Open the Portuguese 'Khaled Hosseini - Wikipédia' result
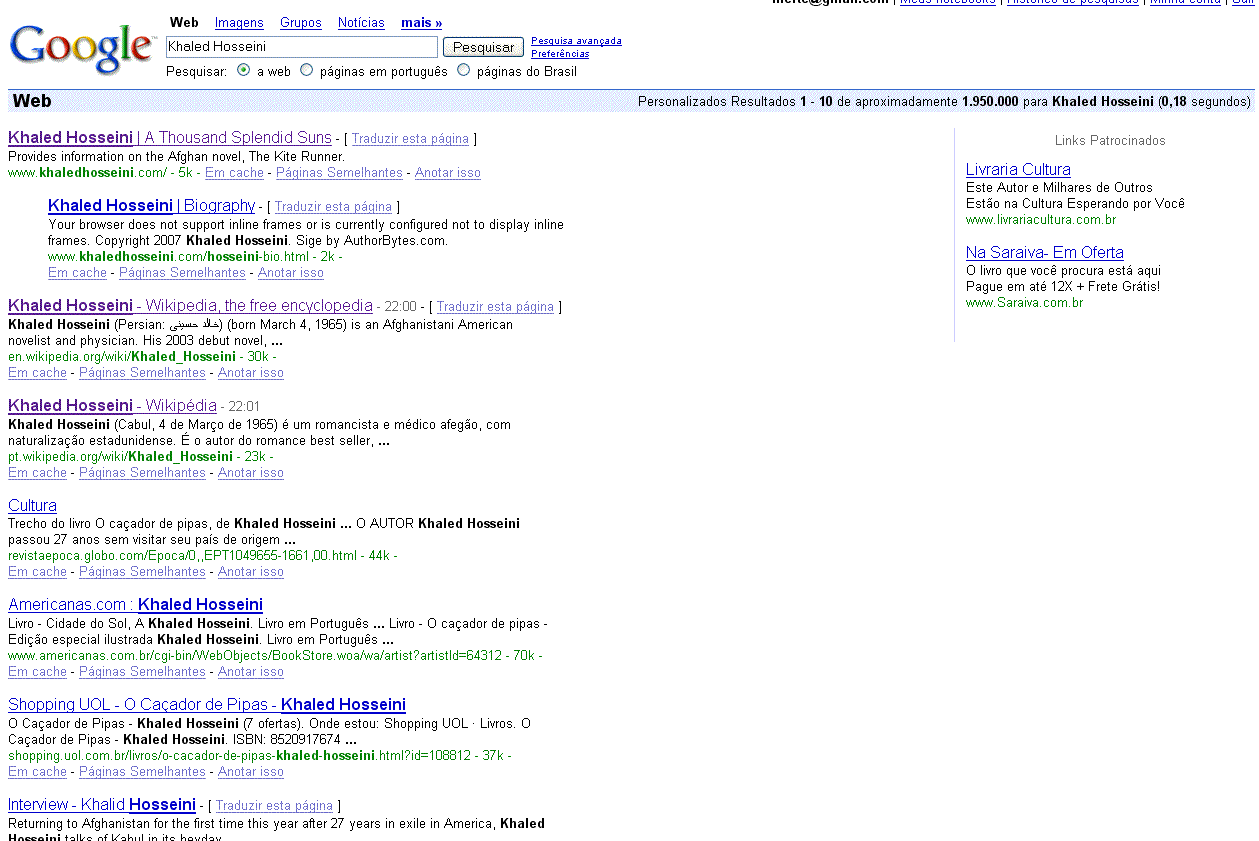 pyautogui.click(x=112, y=406)
